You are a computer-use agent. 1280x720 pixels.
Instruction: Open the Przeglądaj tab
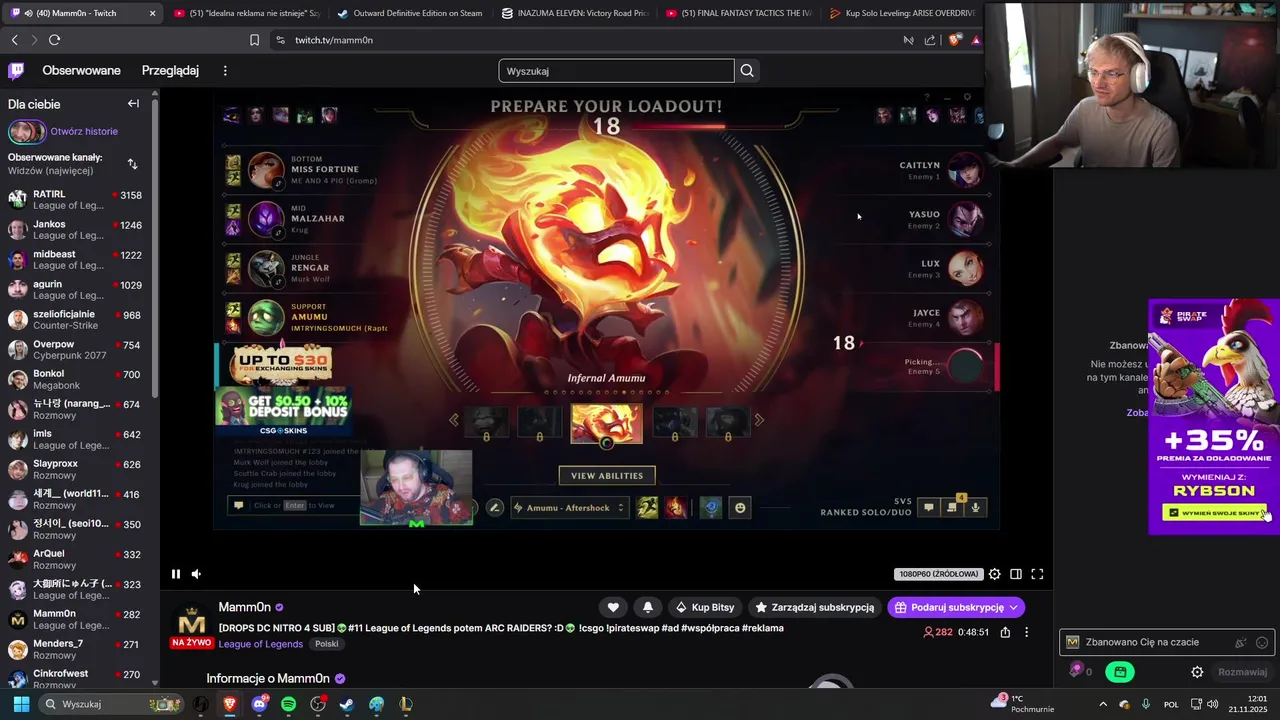pyautogui.click(x=170, y=71)
